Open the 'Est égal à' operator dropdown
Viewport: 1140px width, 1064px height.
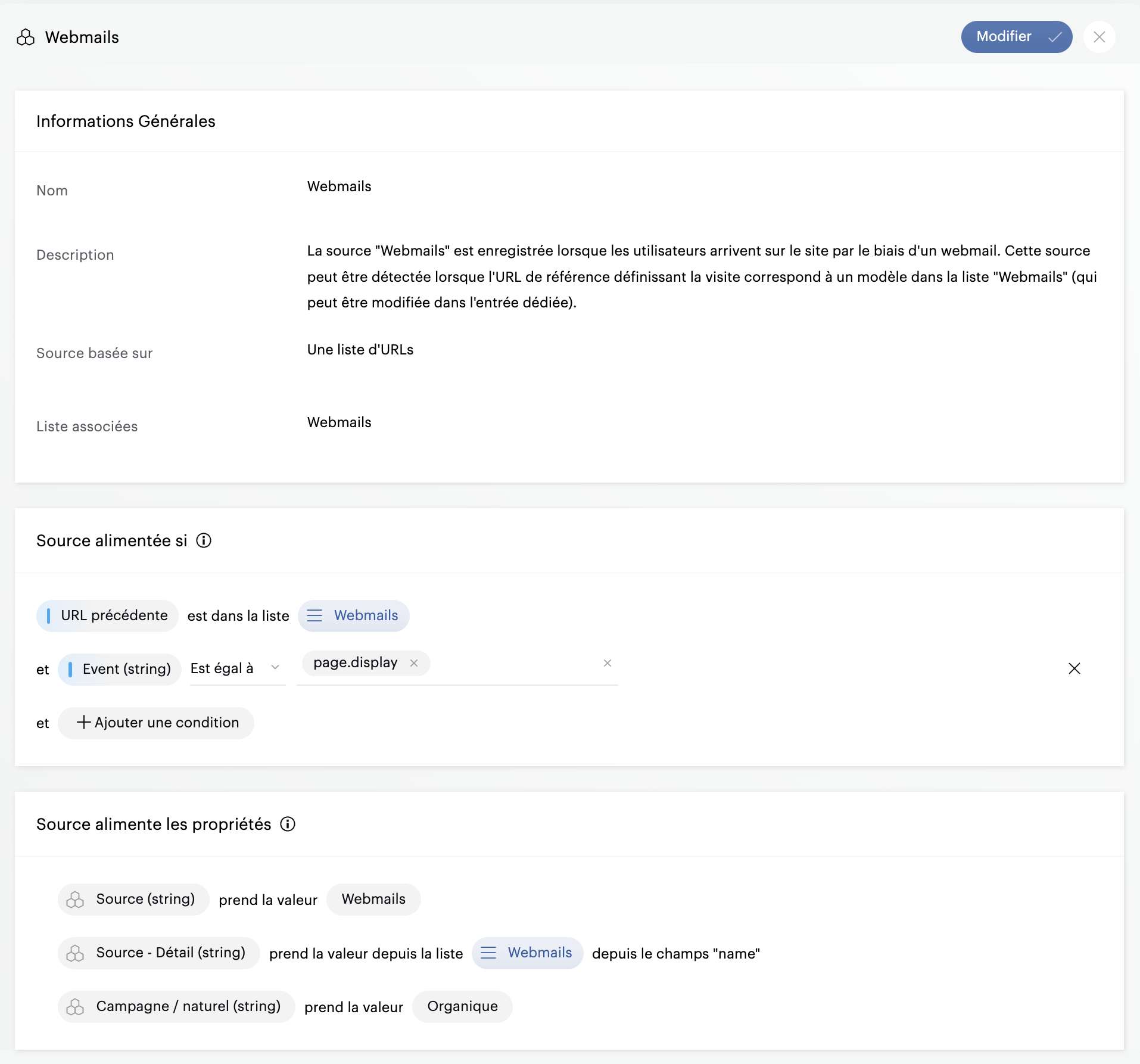222,669
